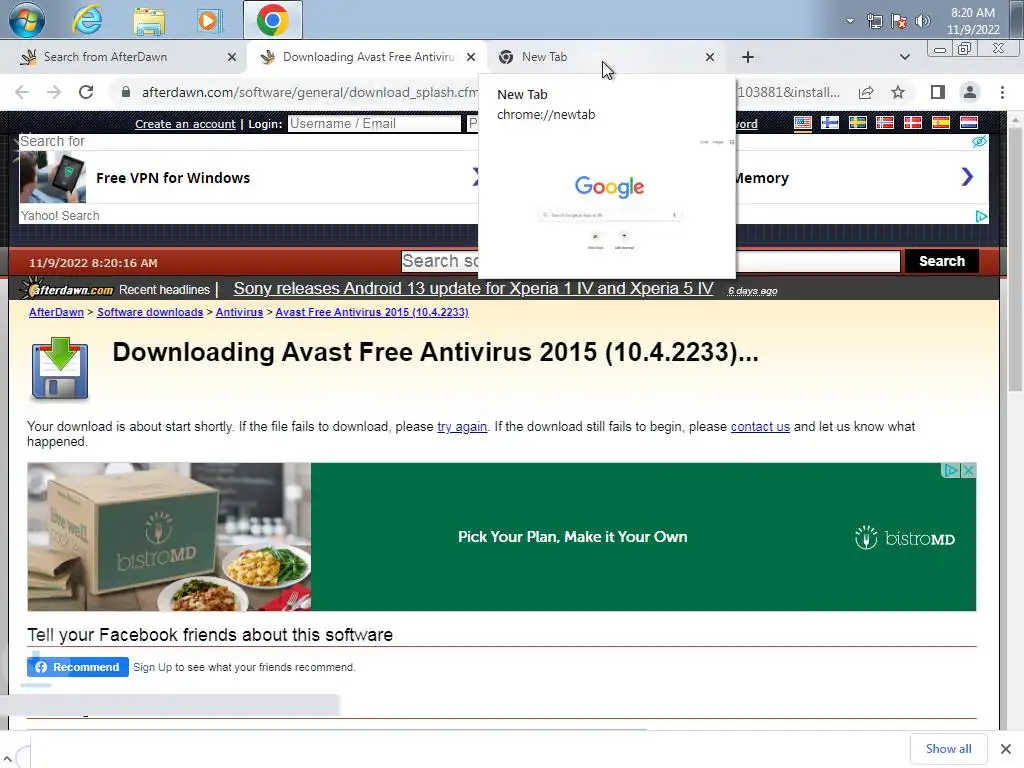Image resolution: width=1024 pixels, height=768 pixels.
Task: Focus the site software search field
Action: (650, 261)
